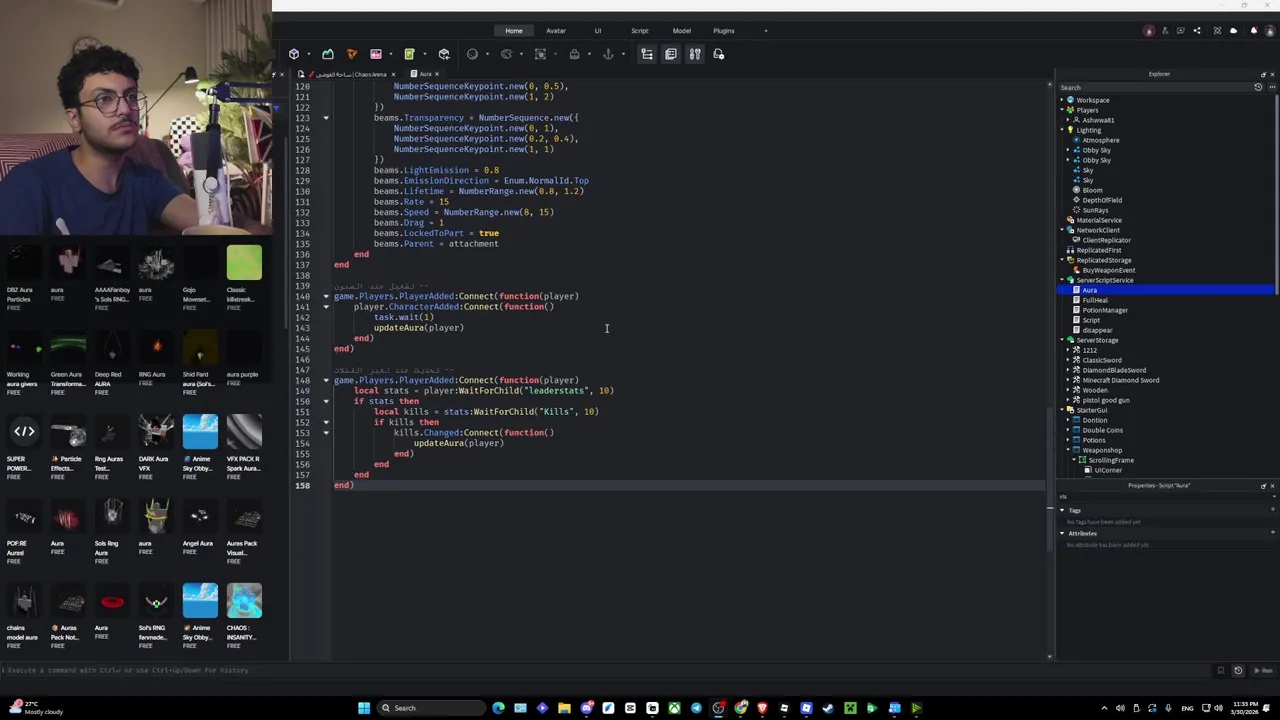This screenshot has width=1280, height=720.
Task: Click the grey Material sphere icon
Action: 472,54
